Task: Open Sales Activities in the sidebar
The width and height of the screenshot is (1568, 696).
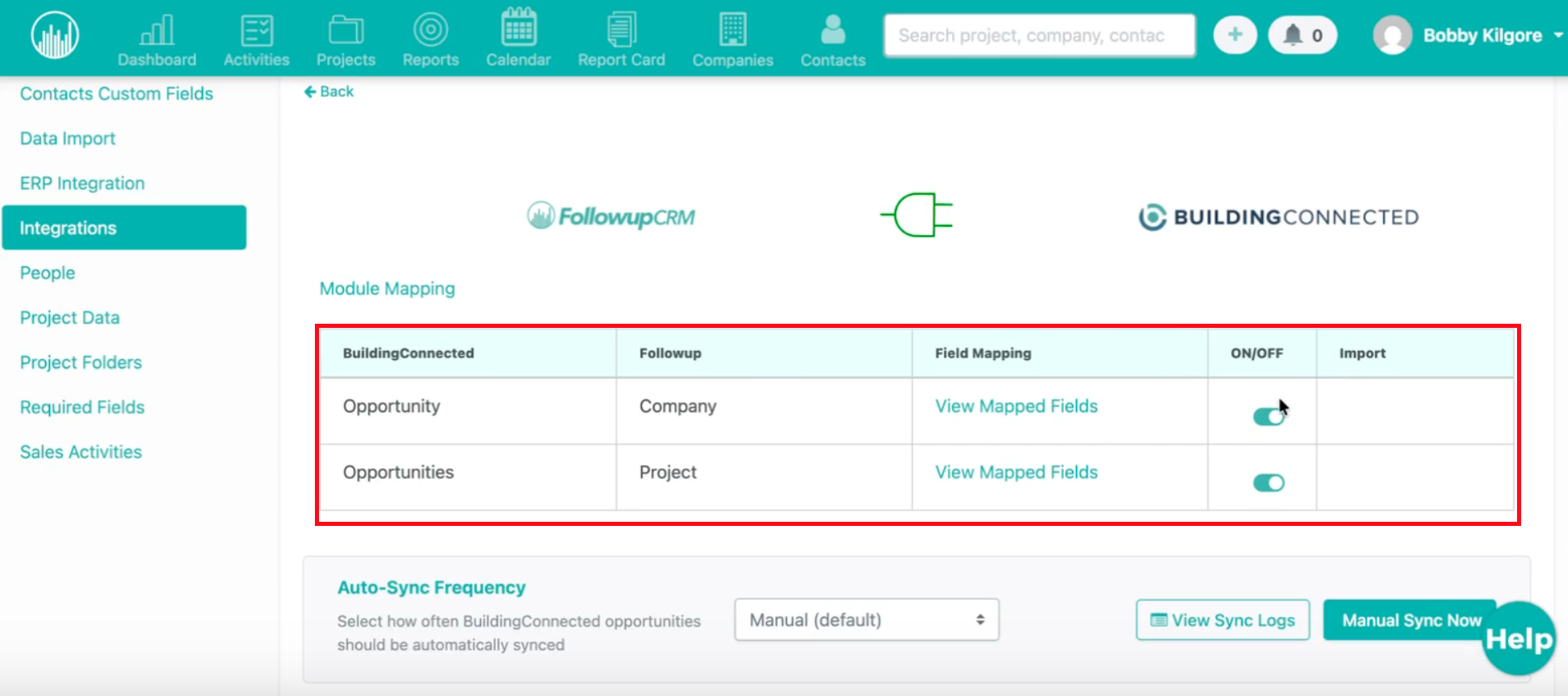Action: coord(81,452)
